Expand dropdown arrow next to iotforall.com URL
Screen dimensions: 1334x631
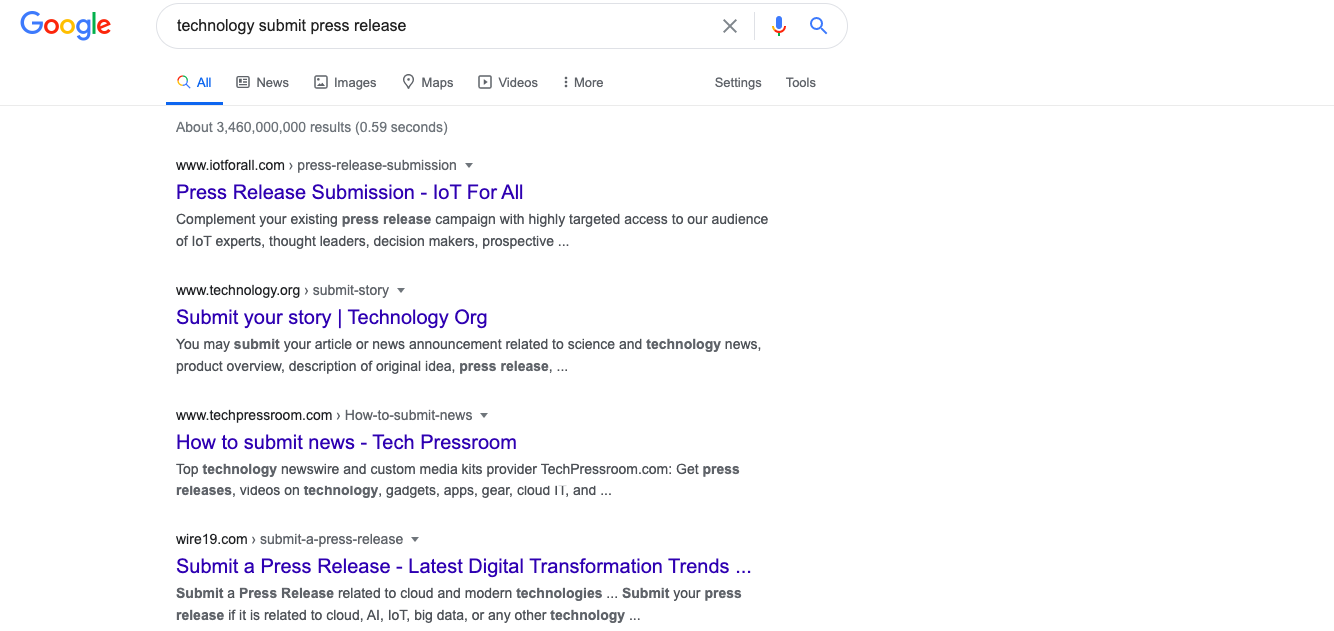(x=469, y=166)
